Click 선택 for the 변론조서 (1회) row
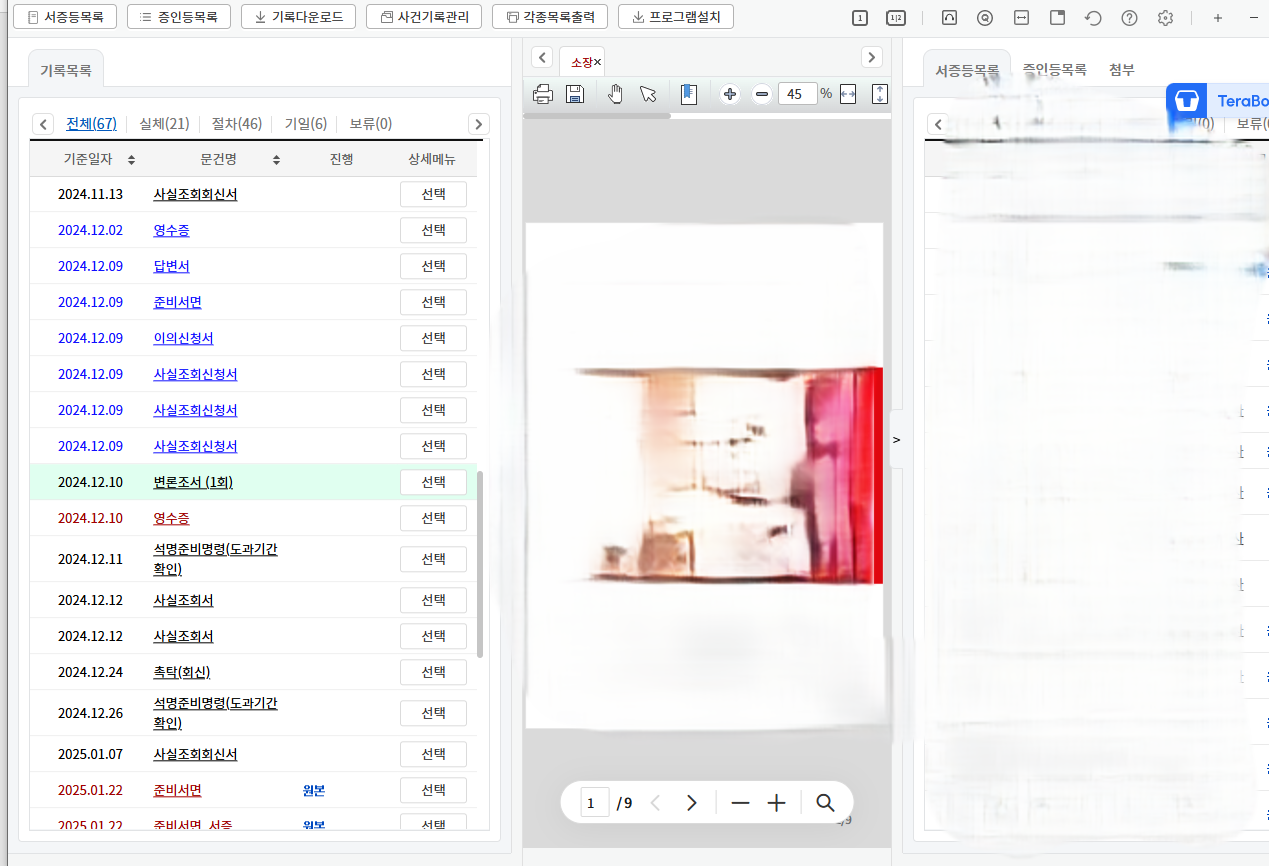Screen dimensions: 1269x866 (x=433, y=482)
